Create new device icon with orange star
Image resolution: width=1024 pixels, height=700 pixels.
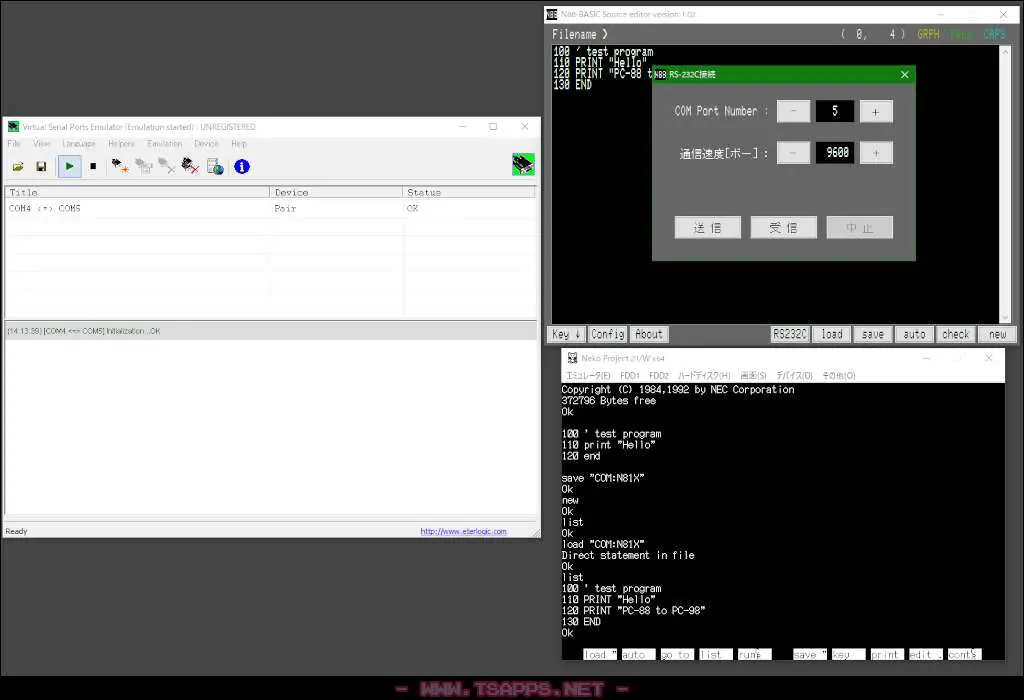pos(120,167)
